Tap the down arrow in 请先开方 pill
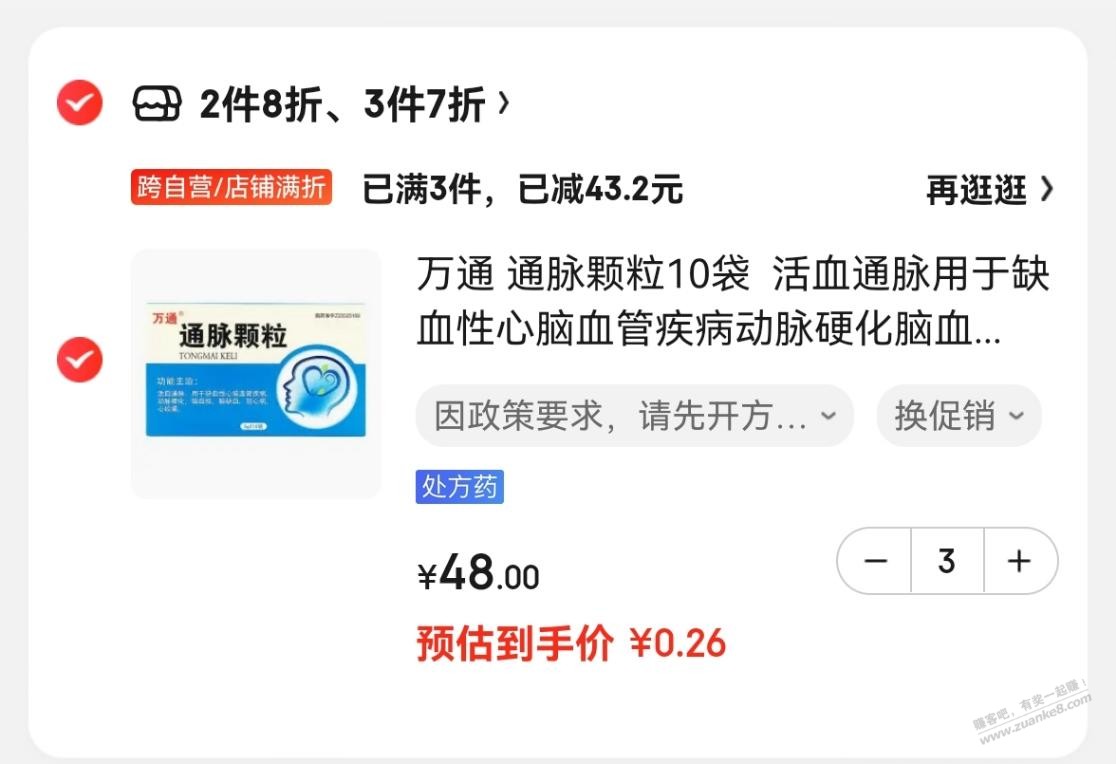This screenshot has height=764, width=1116. tap(828, 415)
